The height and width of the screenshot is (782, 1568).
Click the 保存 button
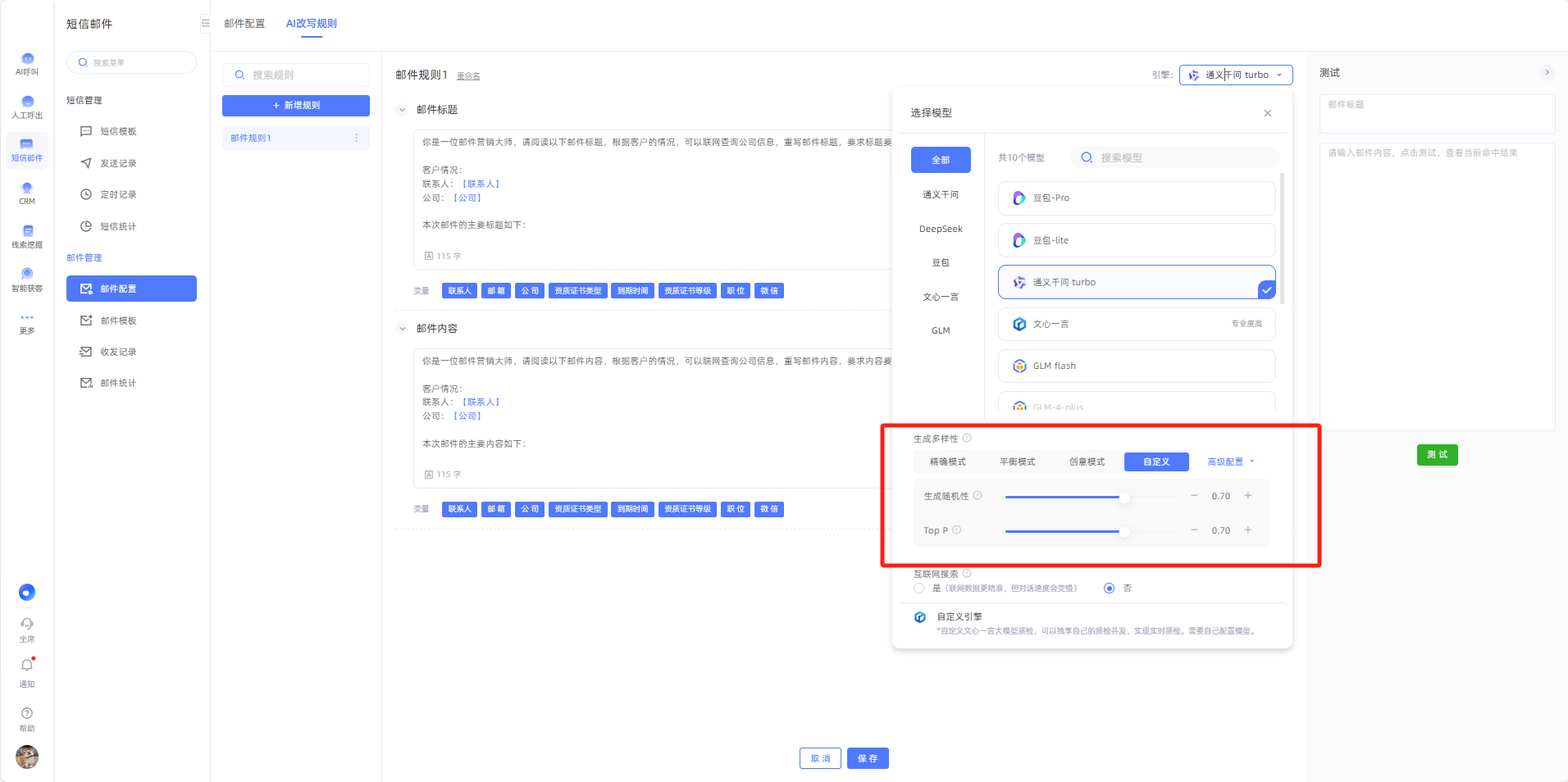(868, 758)
